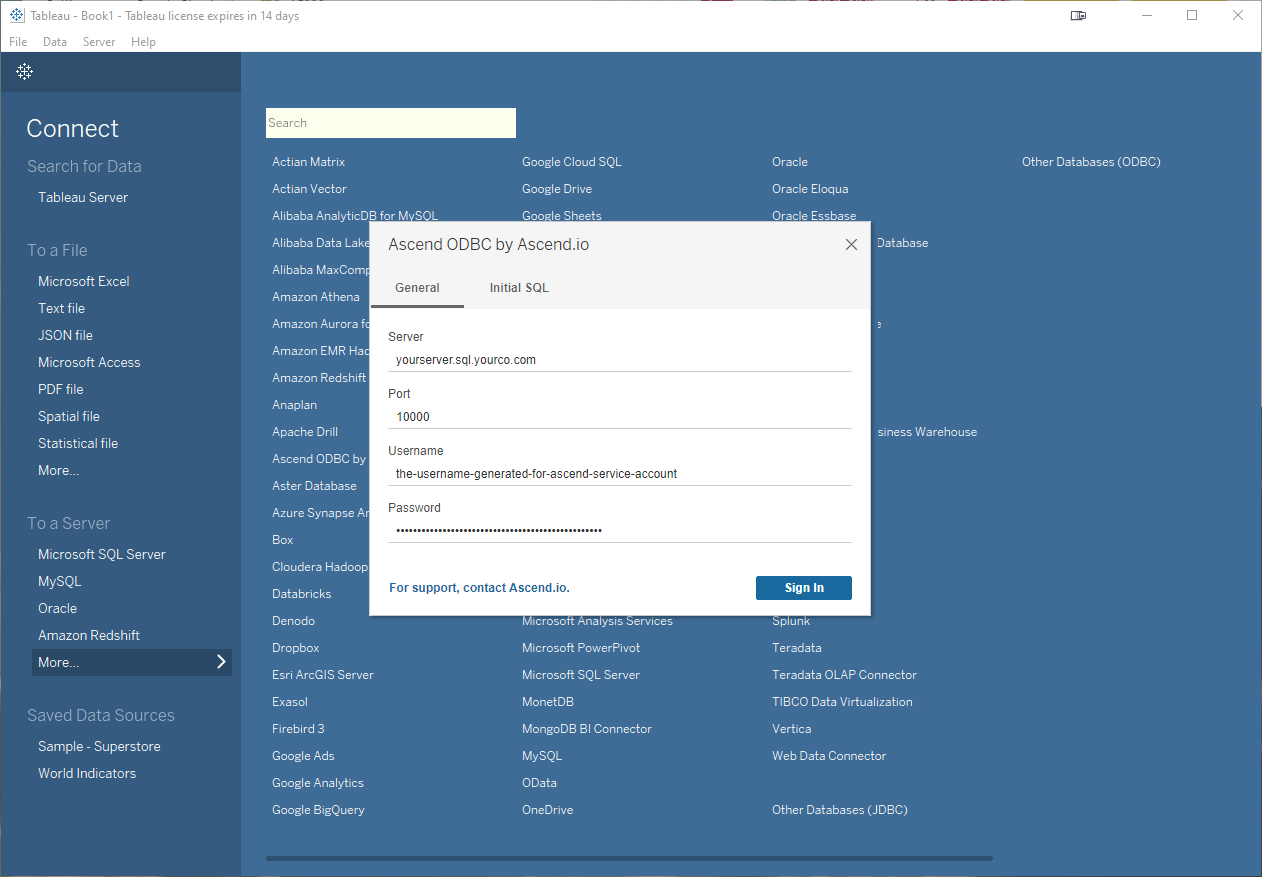Viewport: 1262px width, 877px height.
Task: Switch to the Initial SQL tab
Action: pyautogui.click(x=519, y=288)
